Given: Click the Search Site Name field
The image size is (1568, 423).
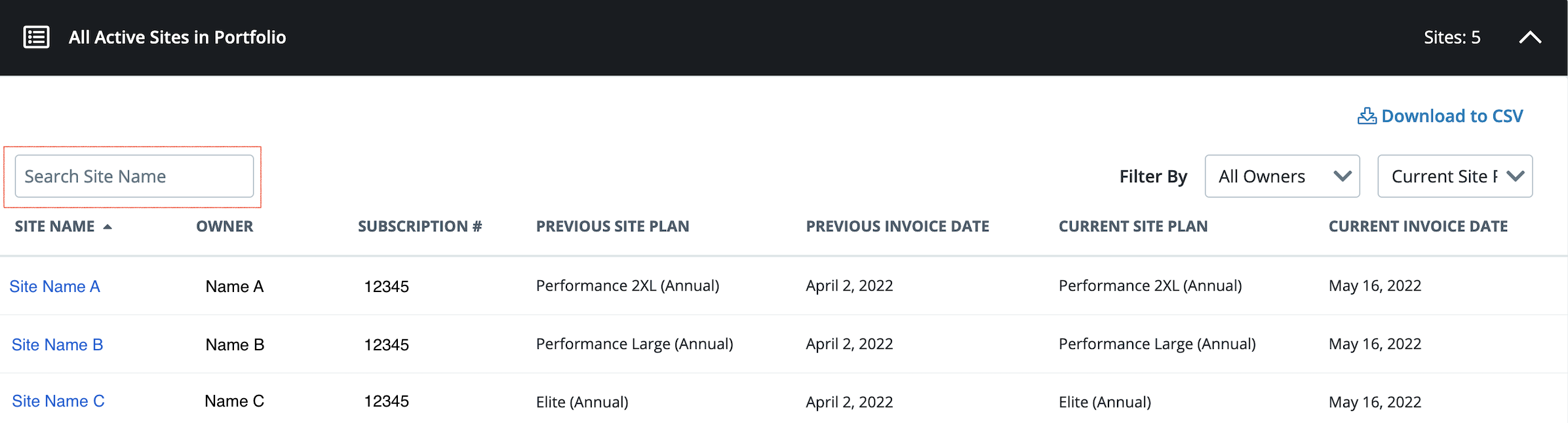Looking at the screenshot, I should click(x=134, y=176).
